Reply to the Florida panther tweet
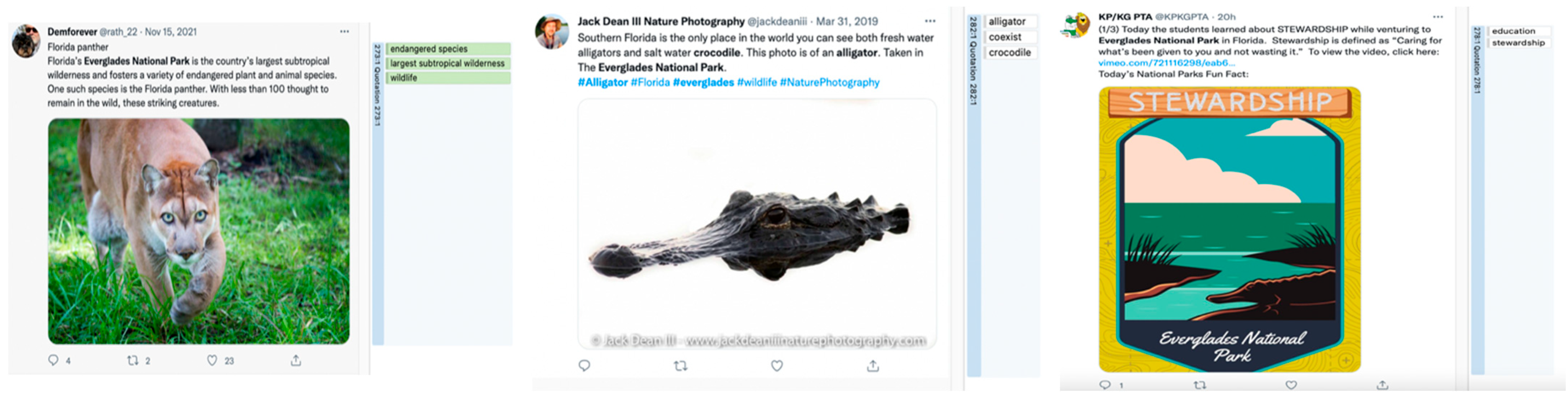The image size is (1568, 404). click(x=54, y=360)
